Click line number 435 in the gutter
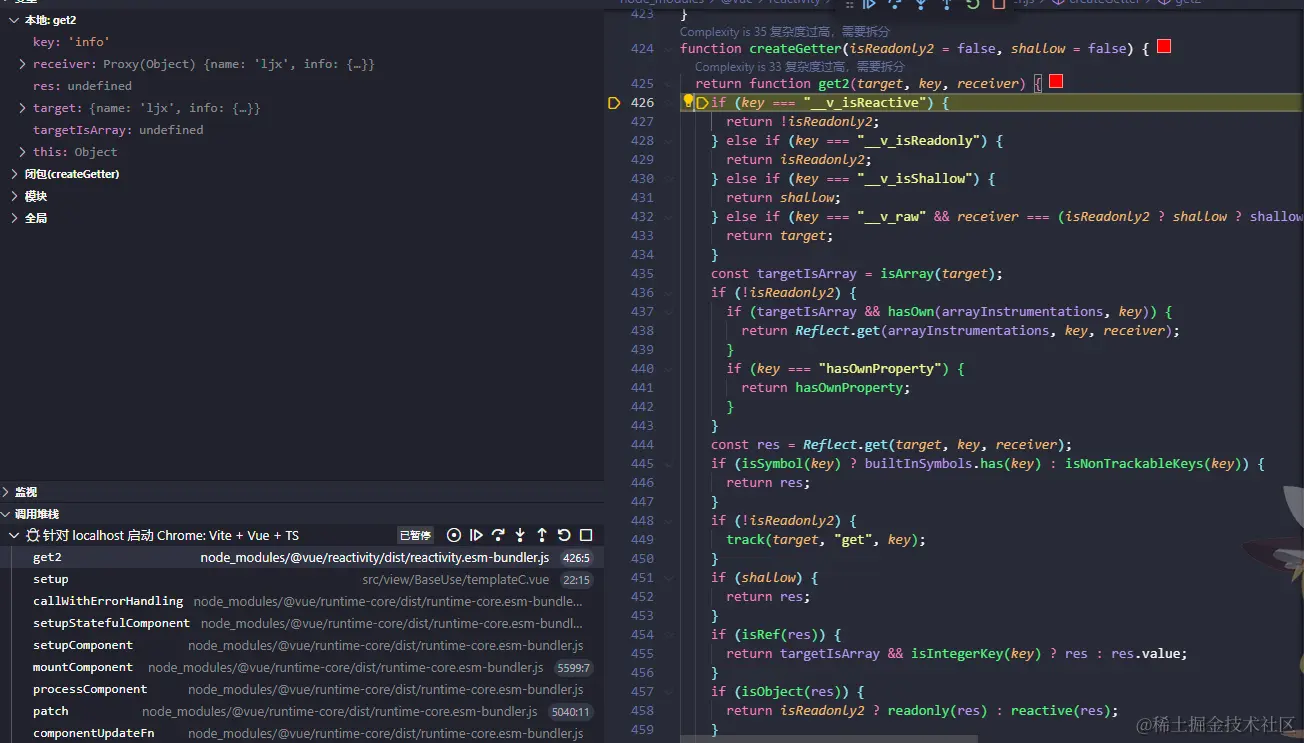The height and width of the screenshot is (743, 1304). click(642, 274)
